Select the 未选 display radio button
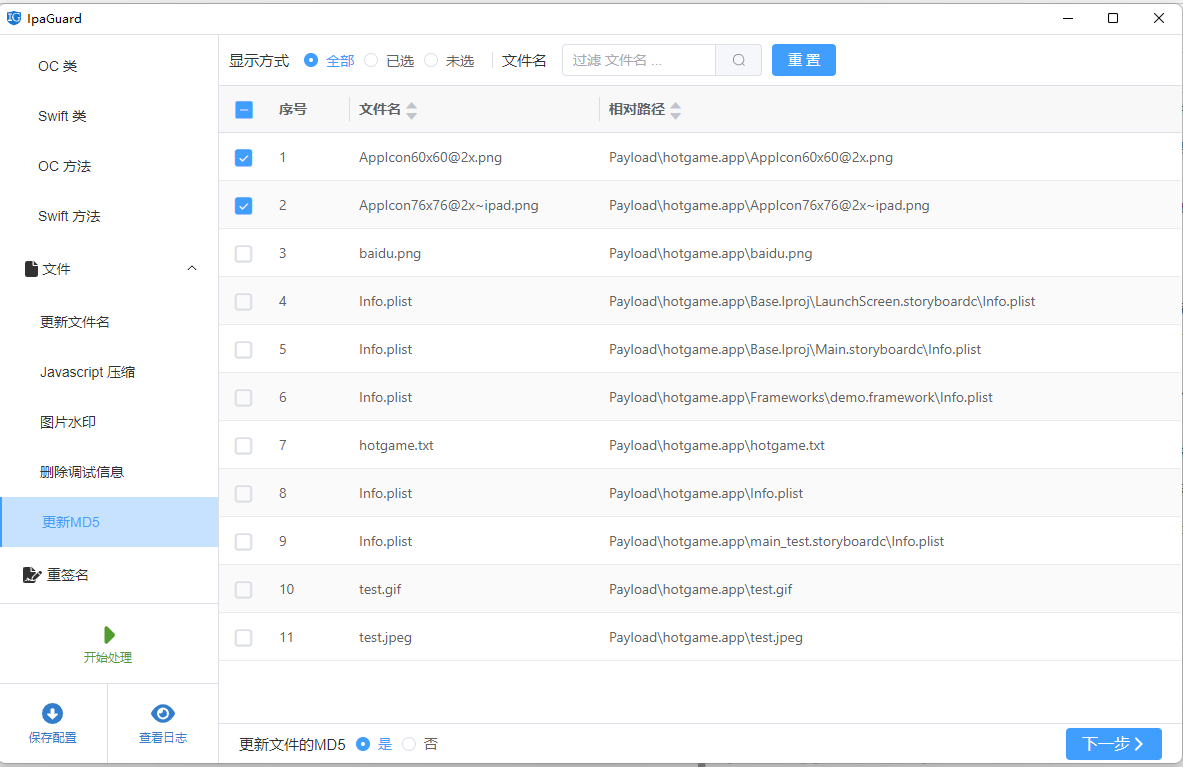 pos(431,60)
